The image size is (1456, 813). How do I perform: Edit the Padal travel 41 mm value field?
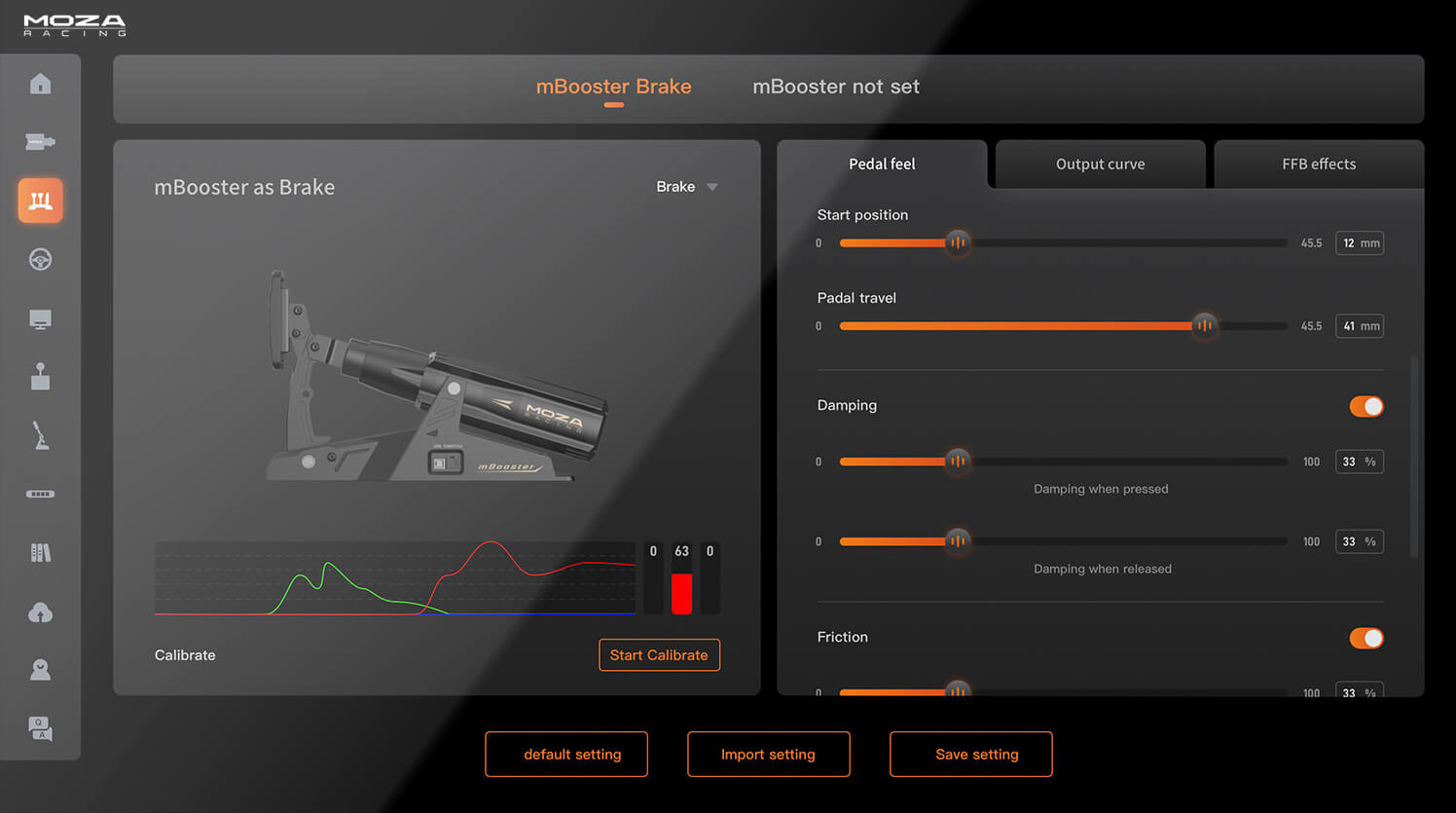[x=1360, y=326]
